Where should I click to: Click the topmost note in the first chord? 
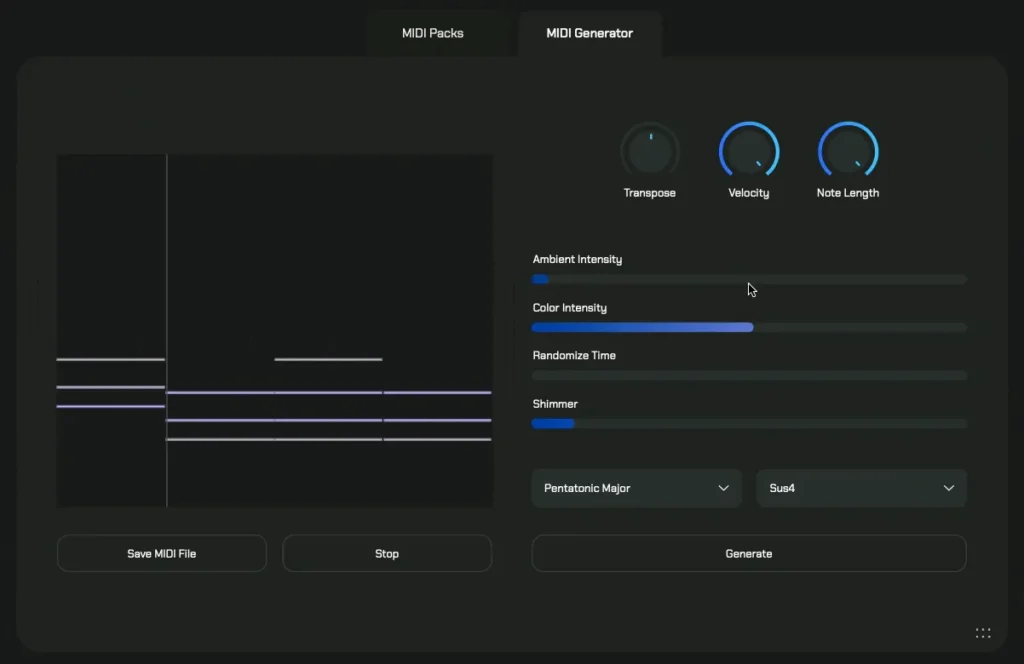[110, 359]
